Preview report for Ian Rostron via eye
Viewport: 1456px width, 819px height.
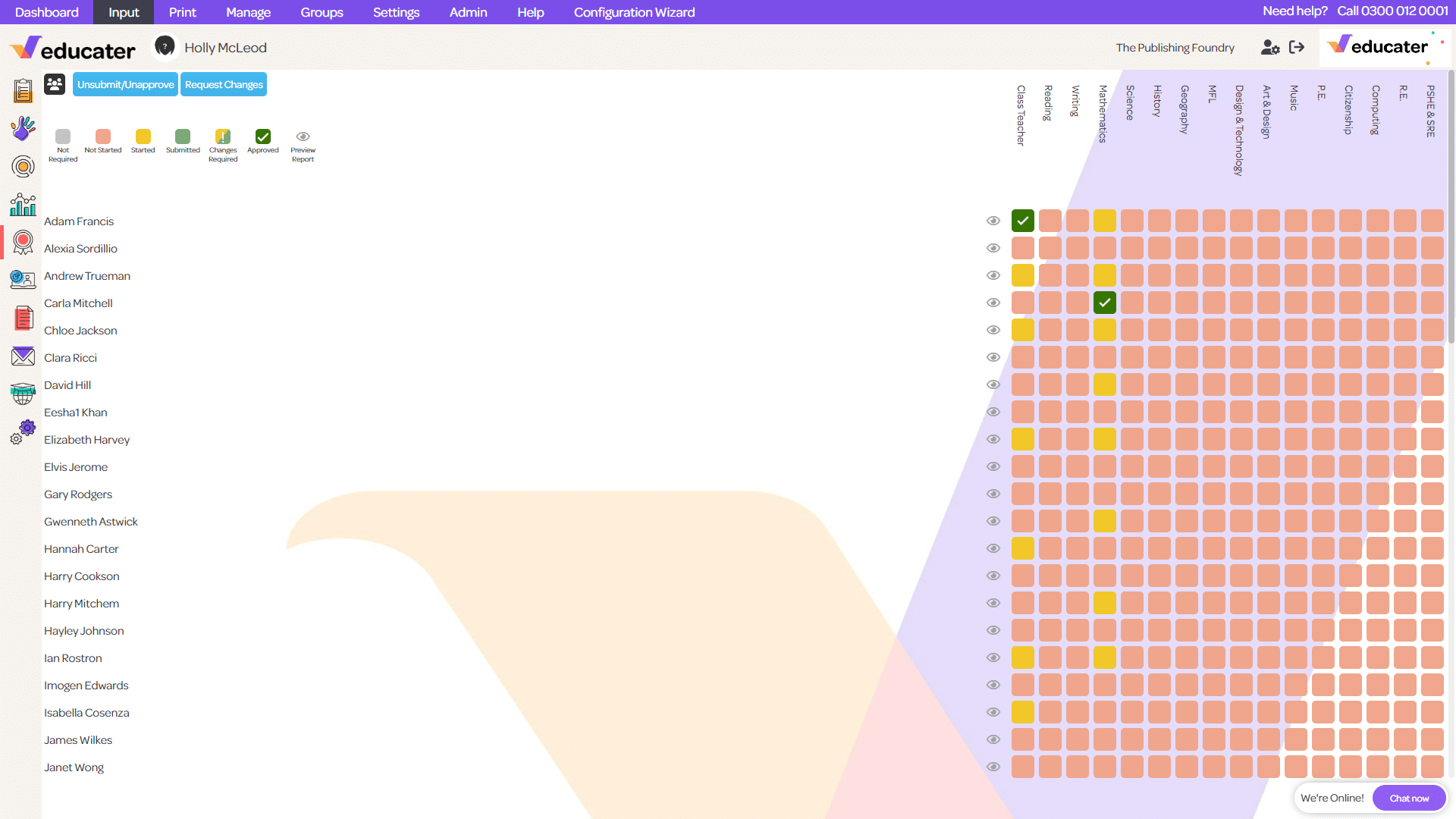pyautogui.click(x=993, y=657)
